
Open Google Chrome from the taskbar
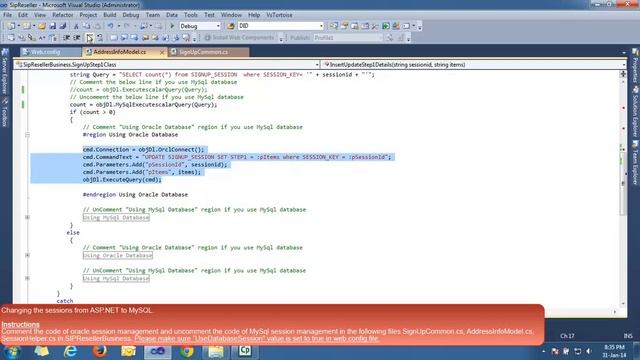click(x=187, y=351)
